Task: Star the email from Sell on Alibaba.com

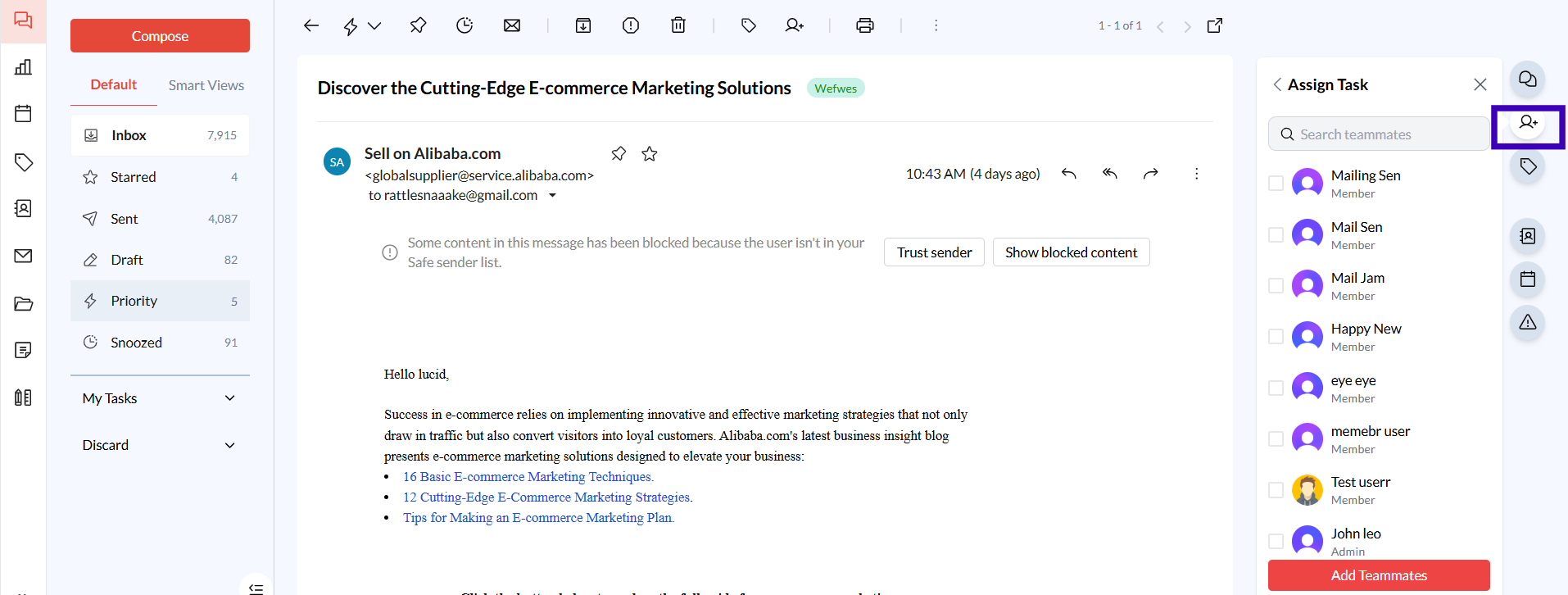Action: click(650, 154)
